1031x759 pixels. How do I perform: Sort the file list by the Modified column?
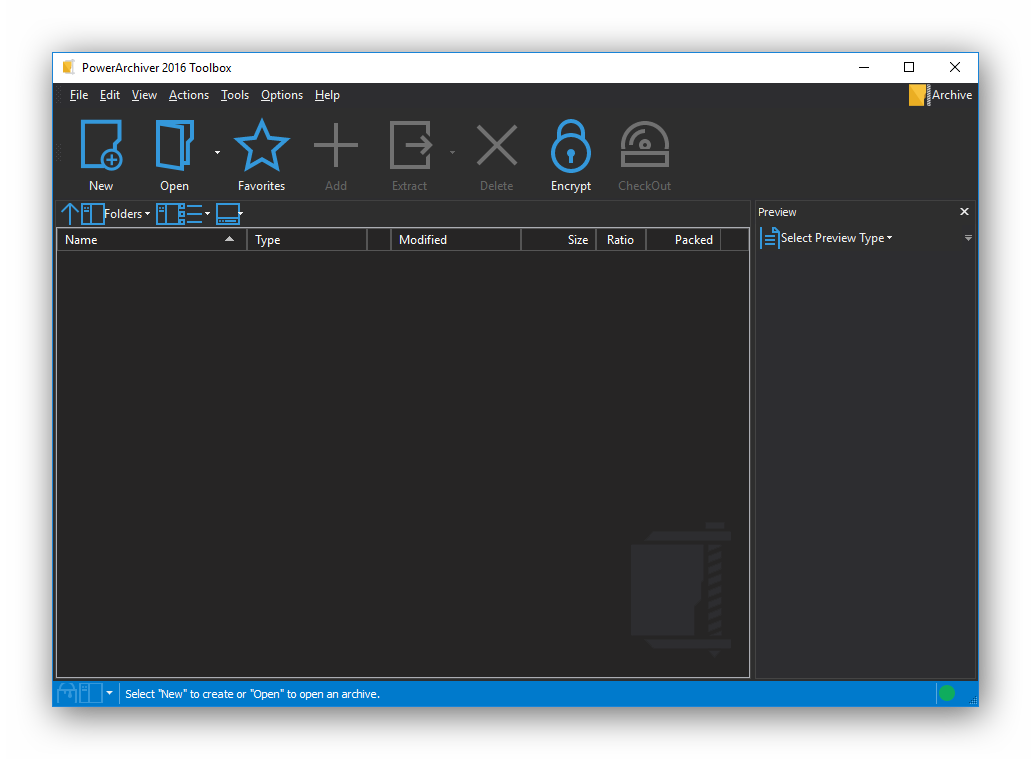tap(456, 240)
